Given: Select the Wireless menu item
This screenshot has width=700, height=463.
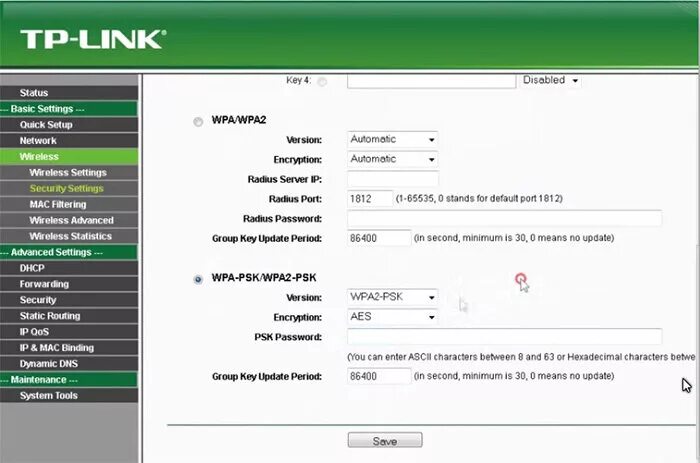Looking at the screenshot, I should tap(69, 157).
